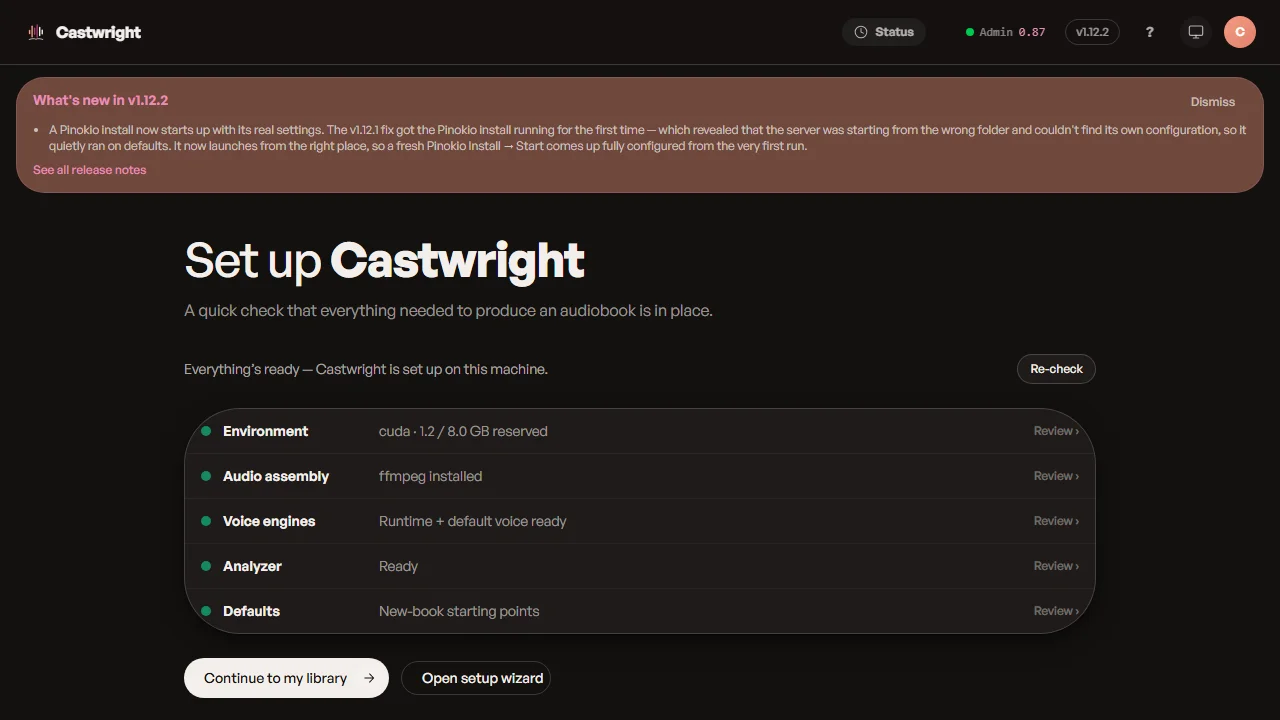
Task: Click the Analyzer green status dot
Action: click(206, 566)
